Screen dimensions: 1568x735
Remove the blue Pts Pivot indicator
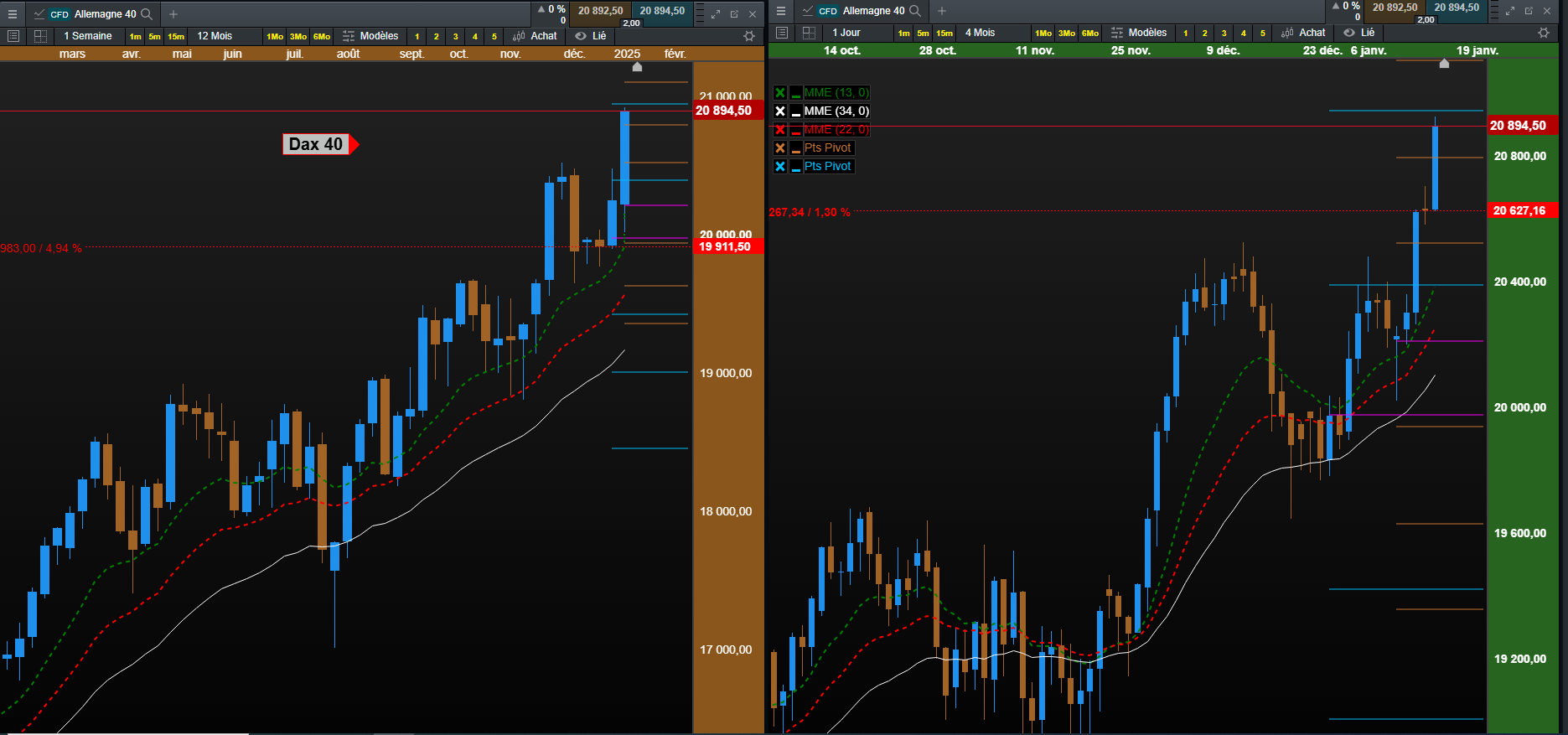pyautogui.click(x=780, y=167)
